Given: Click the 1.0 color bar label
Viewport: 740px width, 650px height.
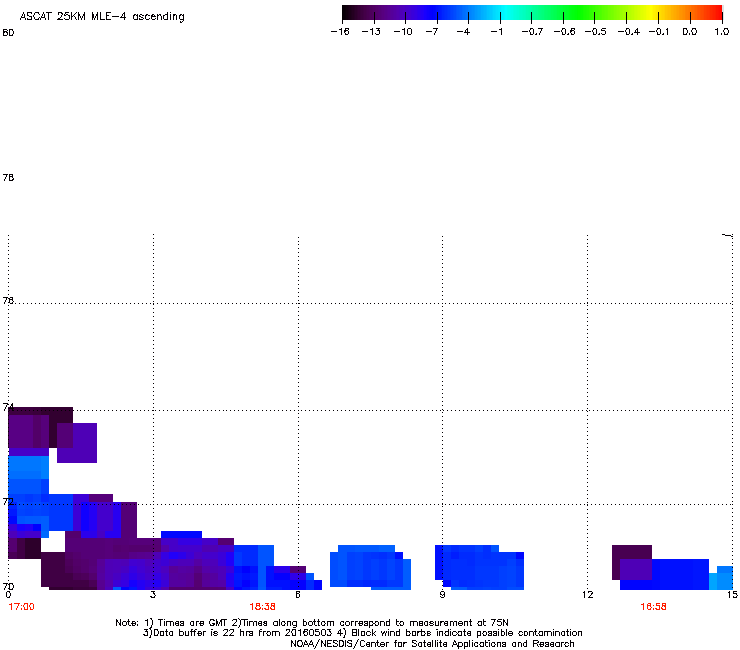Looking at the screenshot, I should pos(722,32).
